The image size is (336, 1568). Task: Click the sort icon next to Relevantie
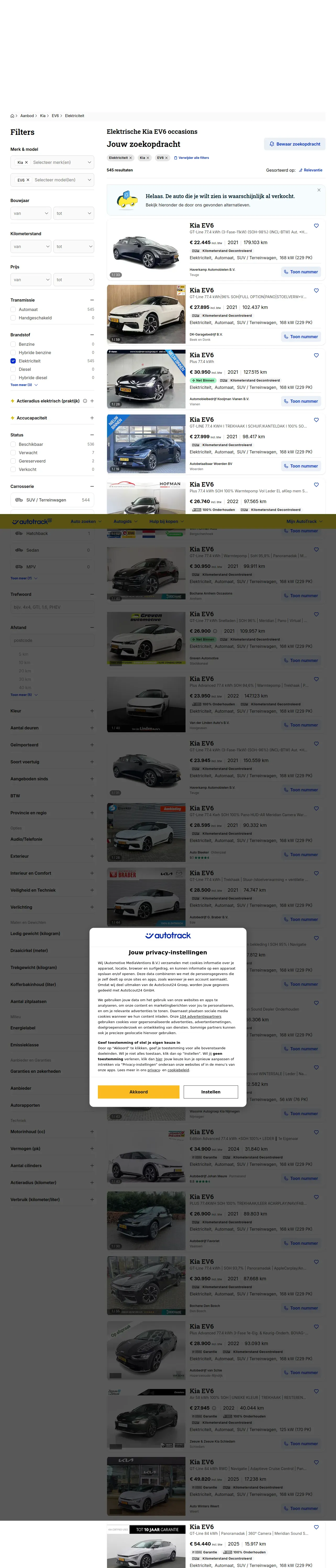[x=301, y=170]
